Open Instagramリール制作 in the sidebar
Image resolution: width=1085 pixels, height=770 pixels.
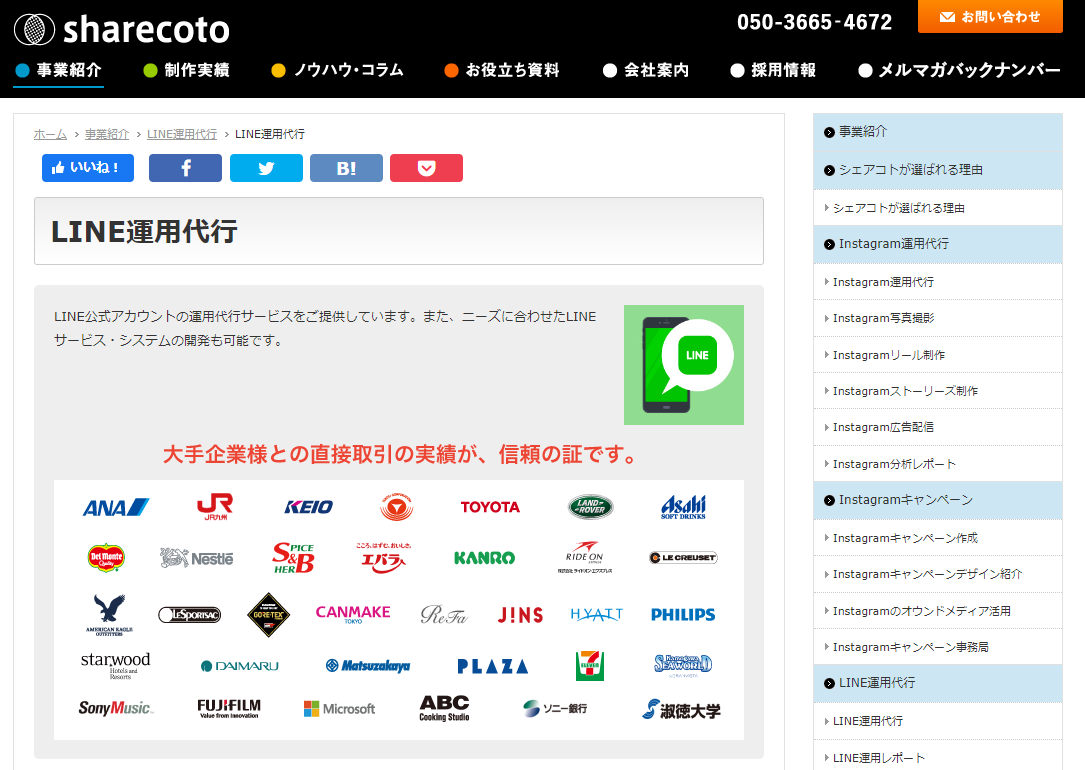point(889,355)
